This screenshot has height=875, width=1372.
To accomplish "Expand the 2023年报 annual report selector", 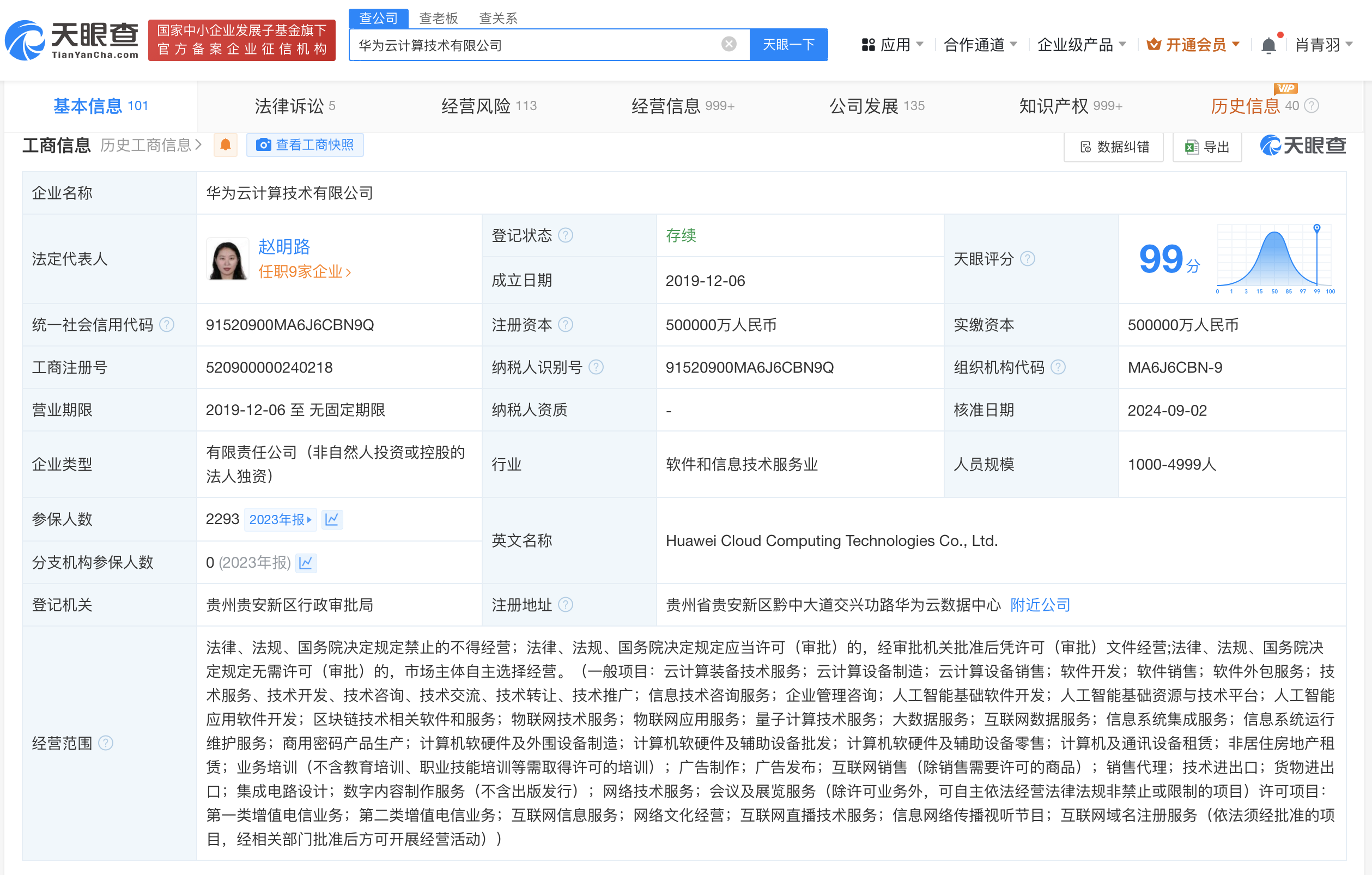I will tap(280, 519).
